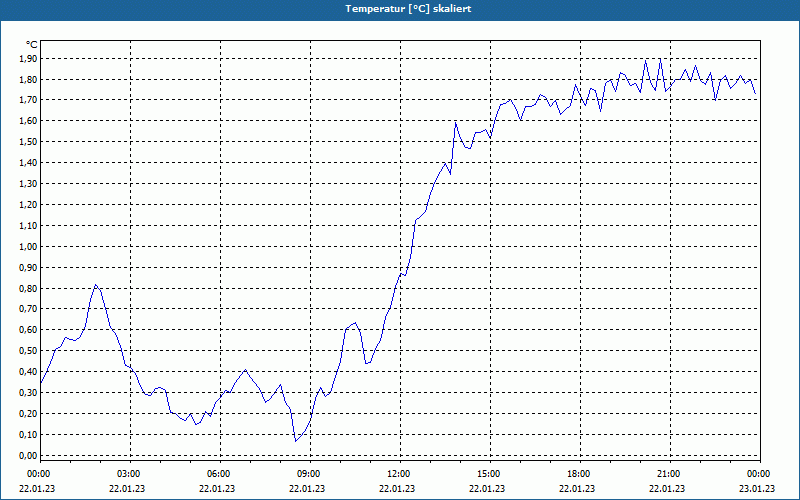This screenshot has width=800, height=500.
Task: Click the "0,60" y-axis label
Action: (x=30, y=330)
